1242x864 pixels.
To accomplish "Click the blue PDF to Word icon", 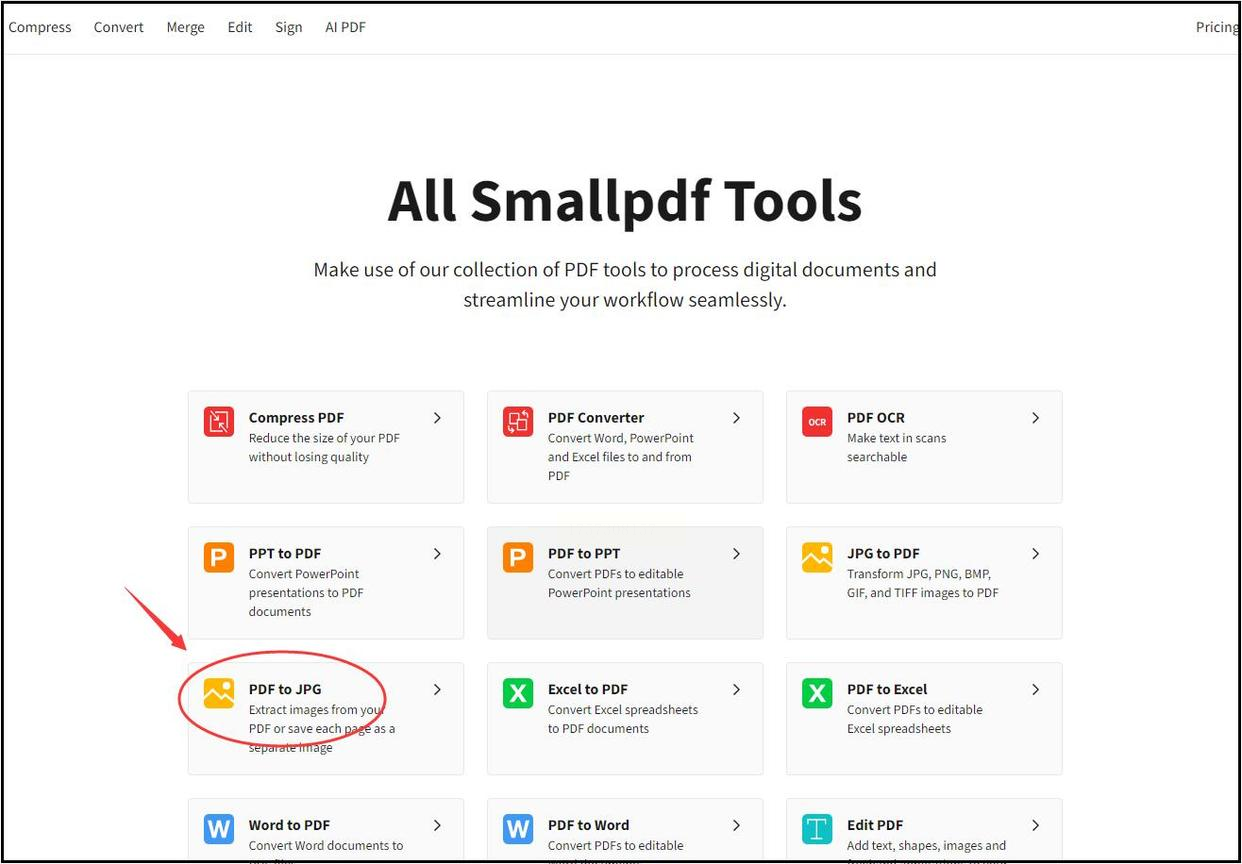I will click(518, 829).
